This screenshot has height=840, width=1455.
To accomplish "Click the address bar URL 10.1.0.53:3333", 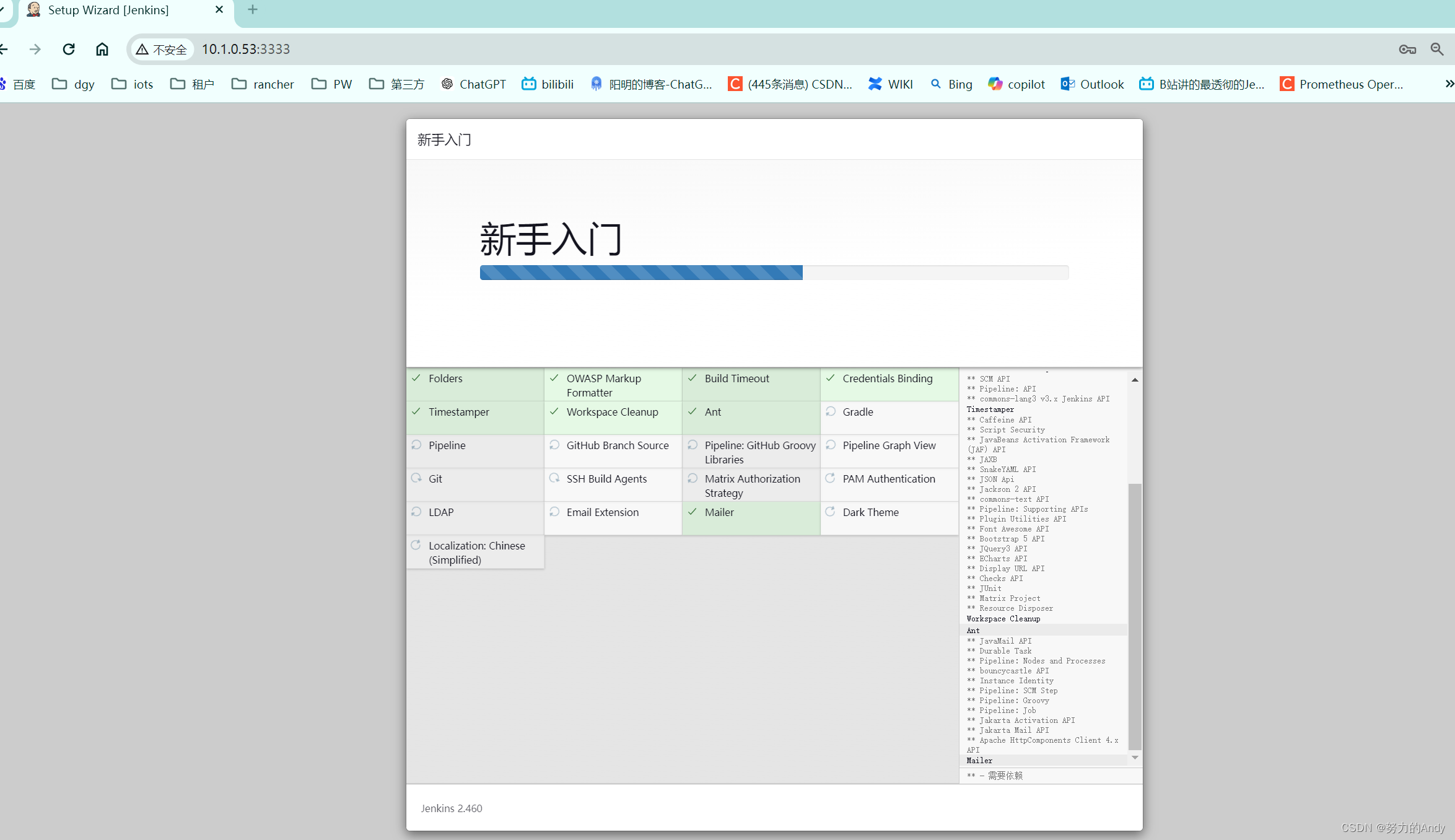I will pos(246,49).
